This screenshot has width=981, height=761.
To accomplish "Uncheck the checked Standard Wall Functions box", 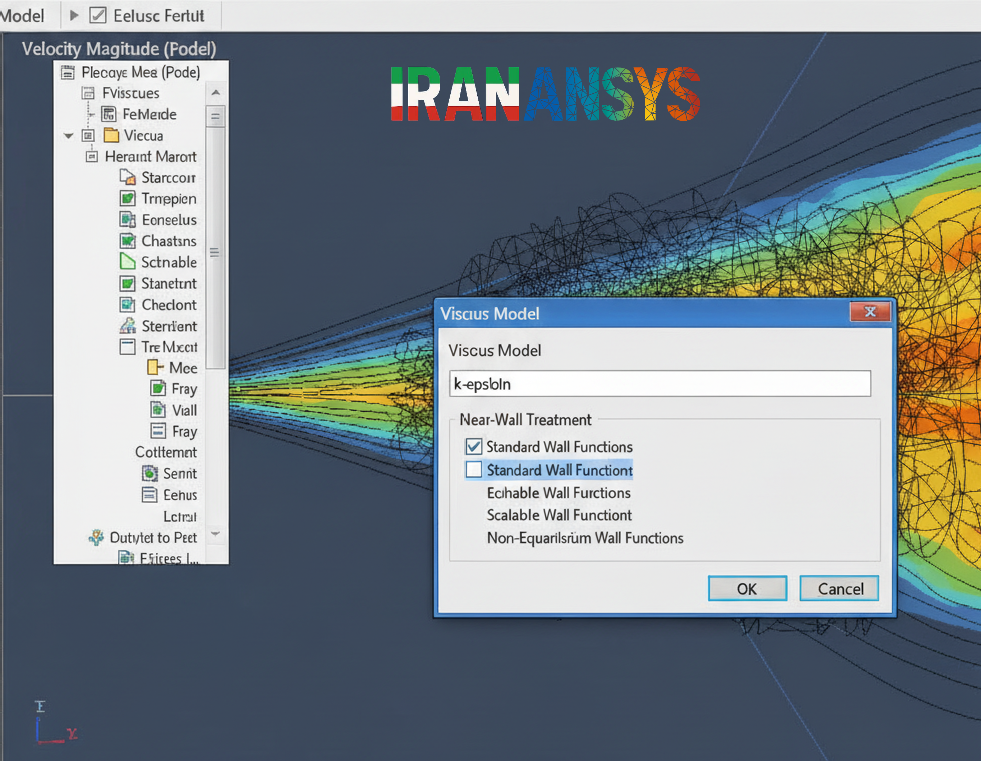I will [474, 446].
